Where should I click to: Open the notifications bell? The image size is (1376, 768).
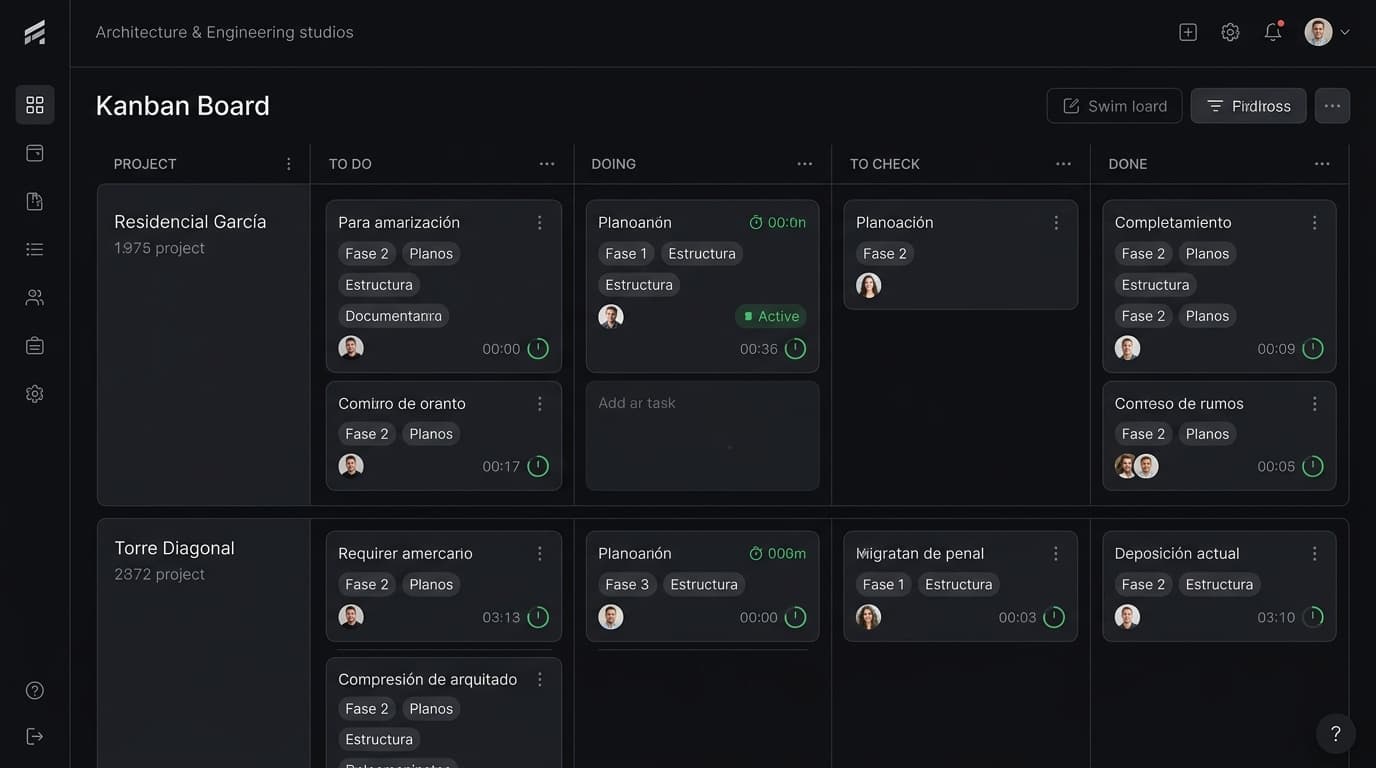(1273, 32)
